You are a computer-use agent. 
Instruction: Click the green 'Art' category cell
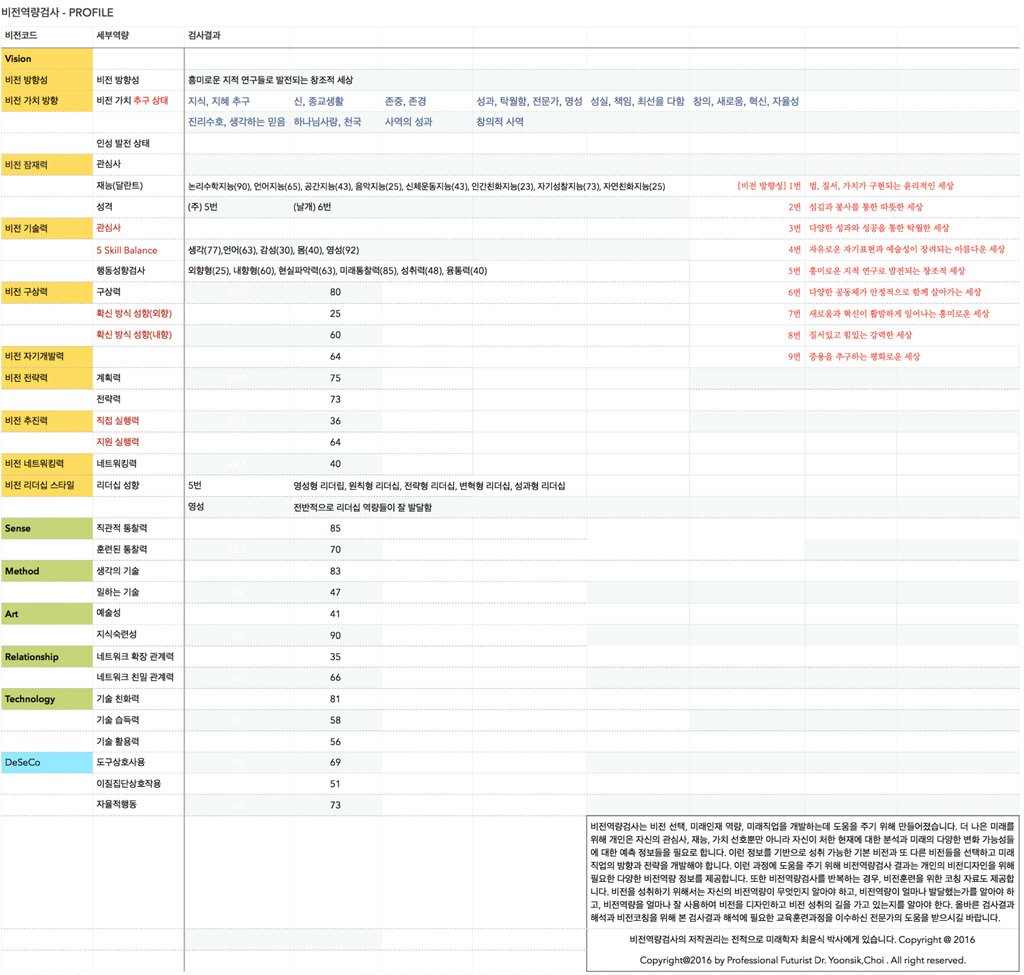point(47,614)
